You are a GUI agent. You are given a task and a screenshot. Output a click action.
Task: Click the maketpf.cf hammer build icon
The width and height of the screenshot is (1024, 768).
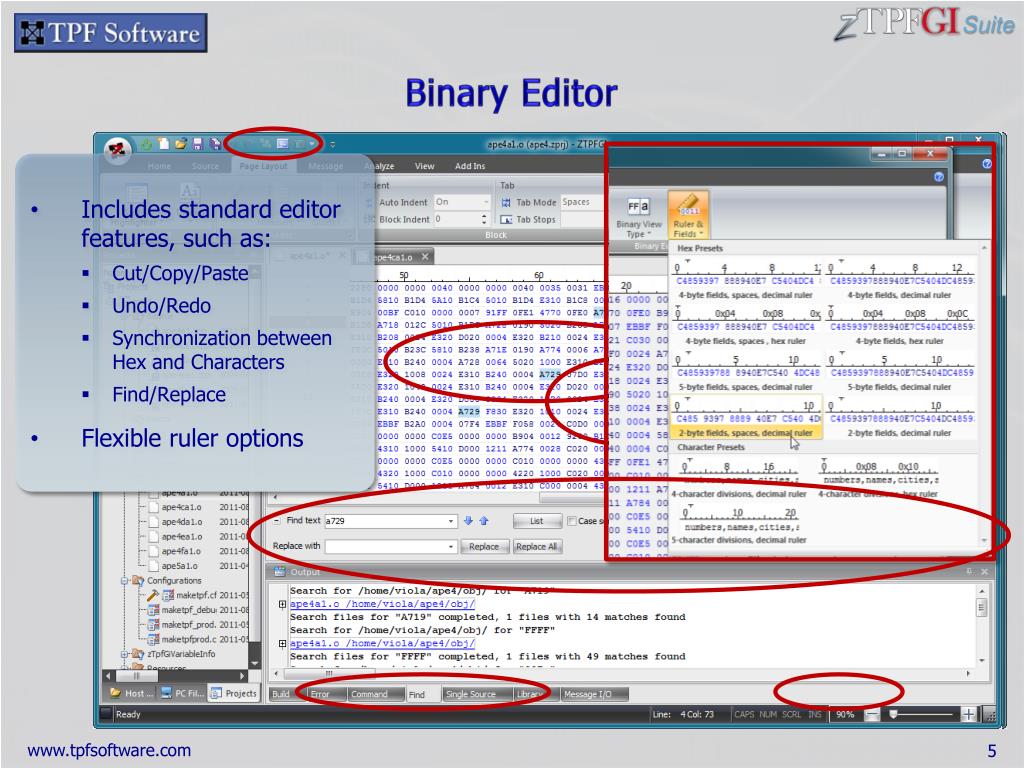click(x=152, y=595)
